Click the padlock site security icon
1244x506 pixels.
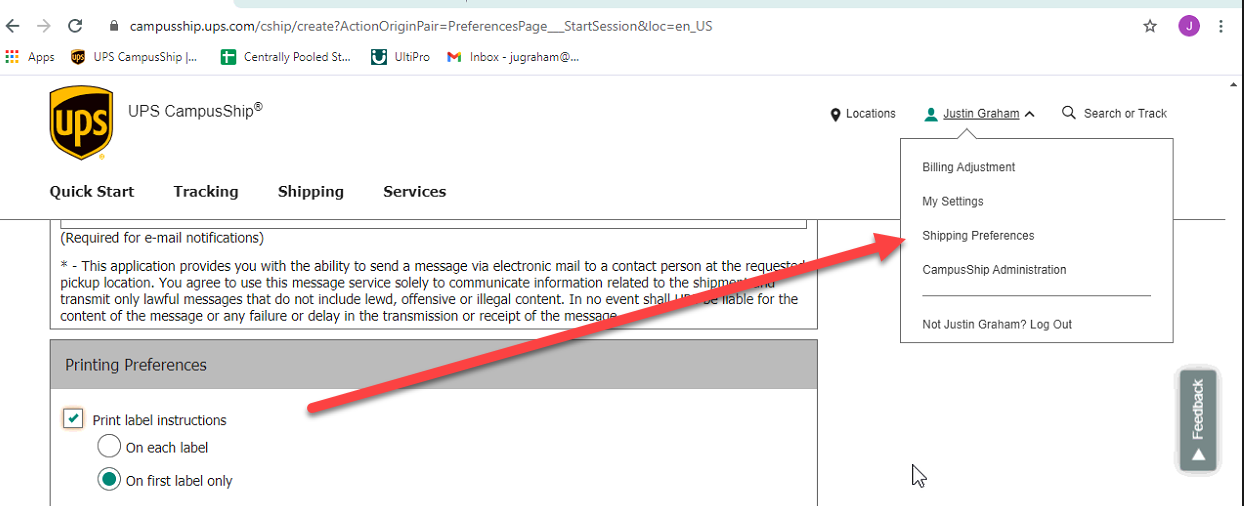pyautogui.click(x=114, y=26)
